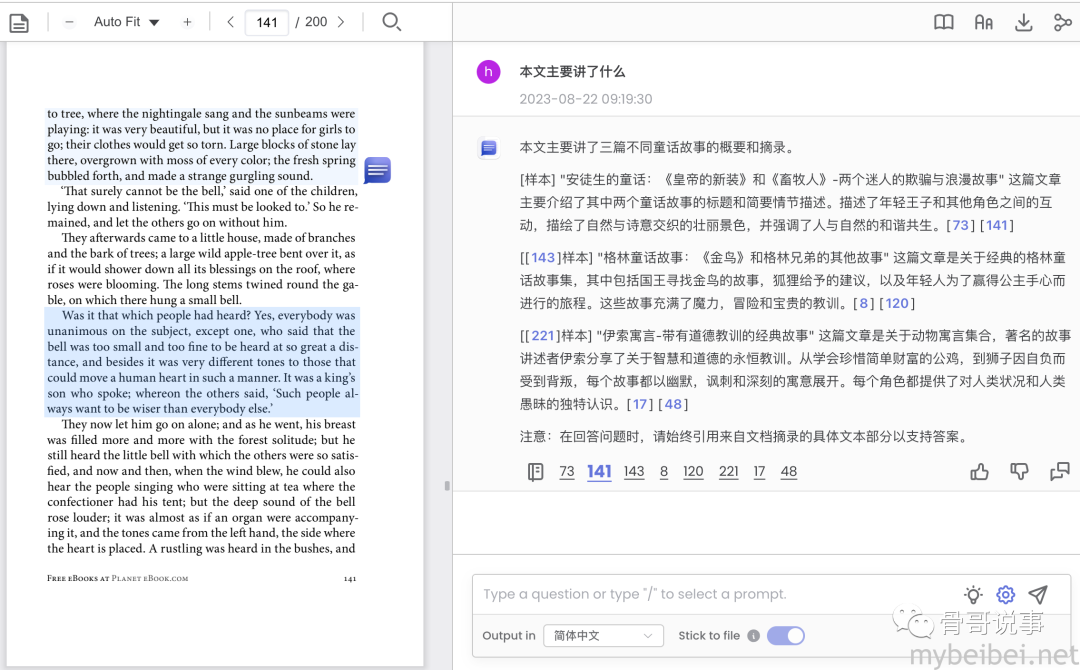Open the document sidebar icon
The width and height of the screenshot is (1080, 670).
(19, 23)
